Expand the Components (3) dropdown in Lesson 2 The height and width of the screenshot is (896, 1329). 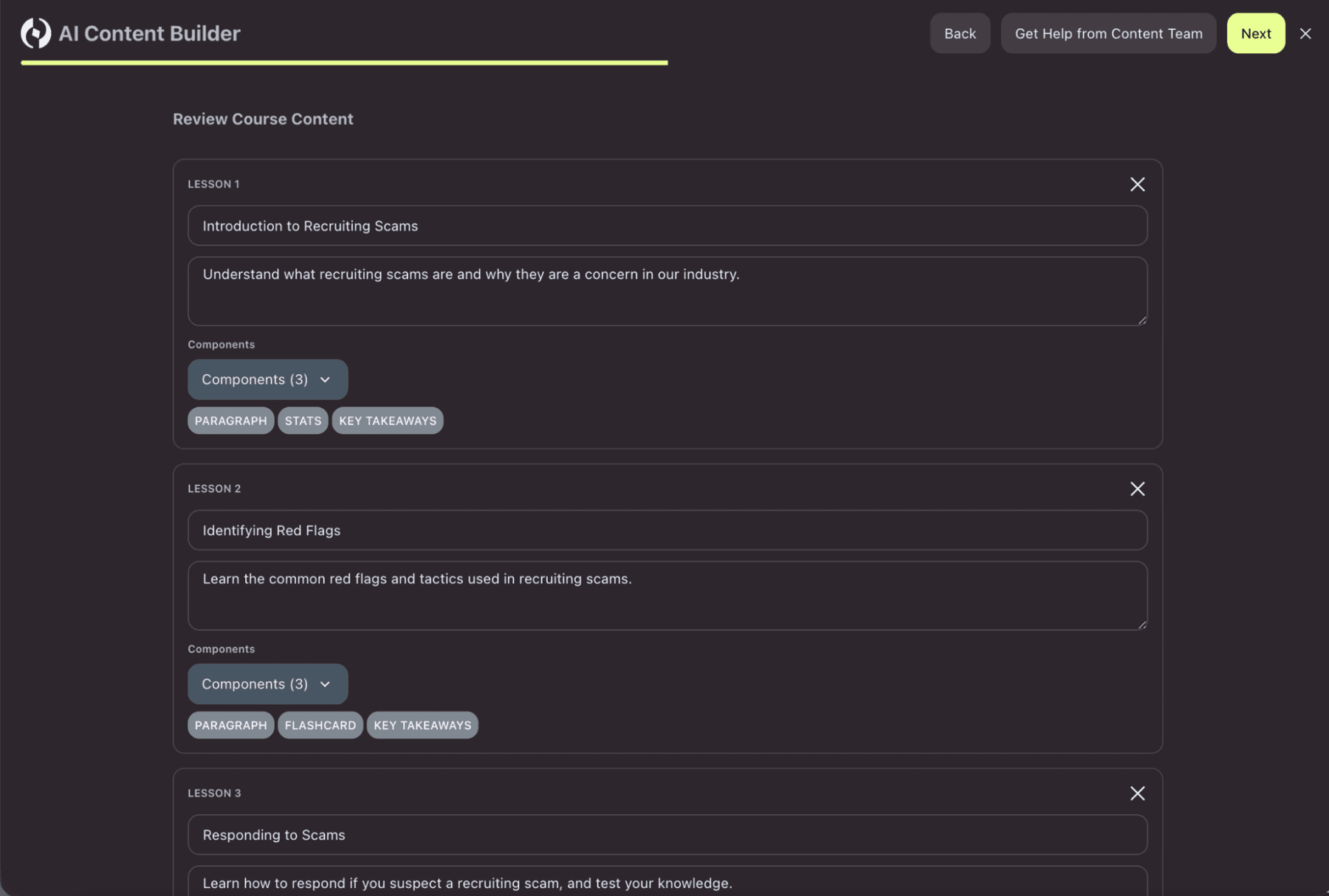pyautogui.click(x=267, y=683)
